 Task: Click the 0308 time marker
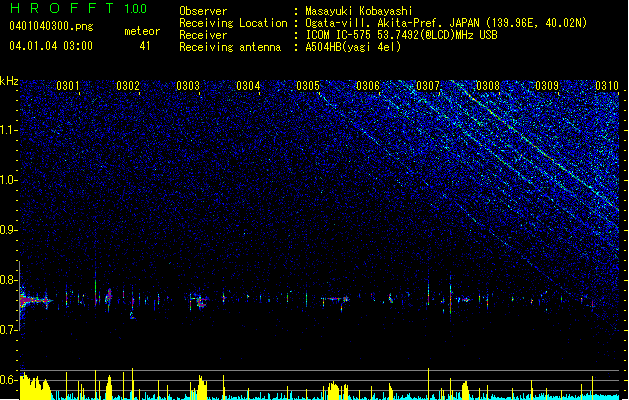coord(488,86)
